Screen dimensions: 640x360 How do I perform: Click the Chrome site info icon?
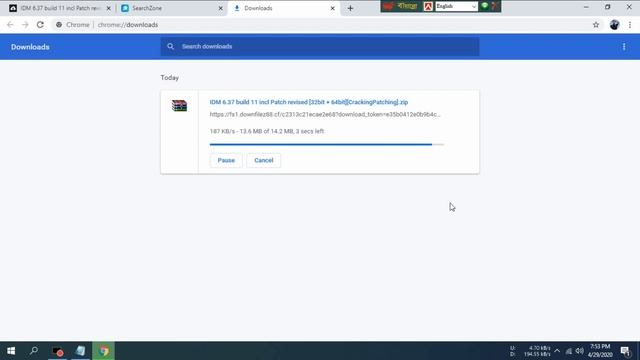click(x=59, y=25)
